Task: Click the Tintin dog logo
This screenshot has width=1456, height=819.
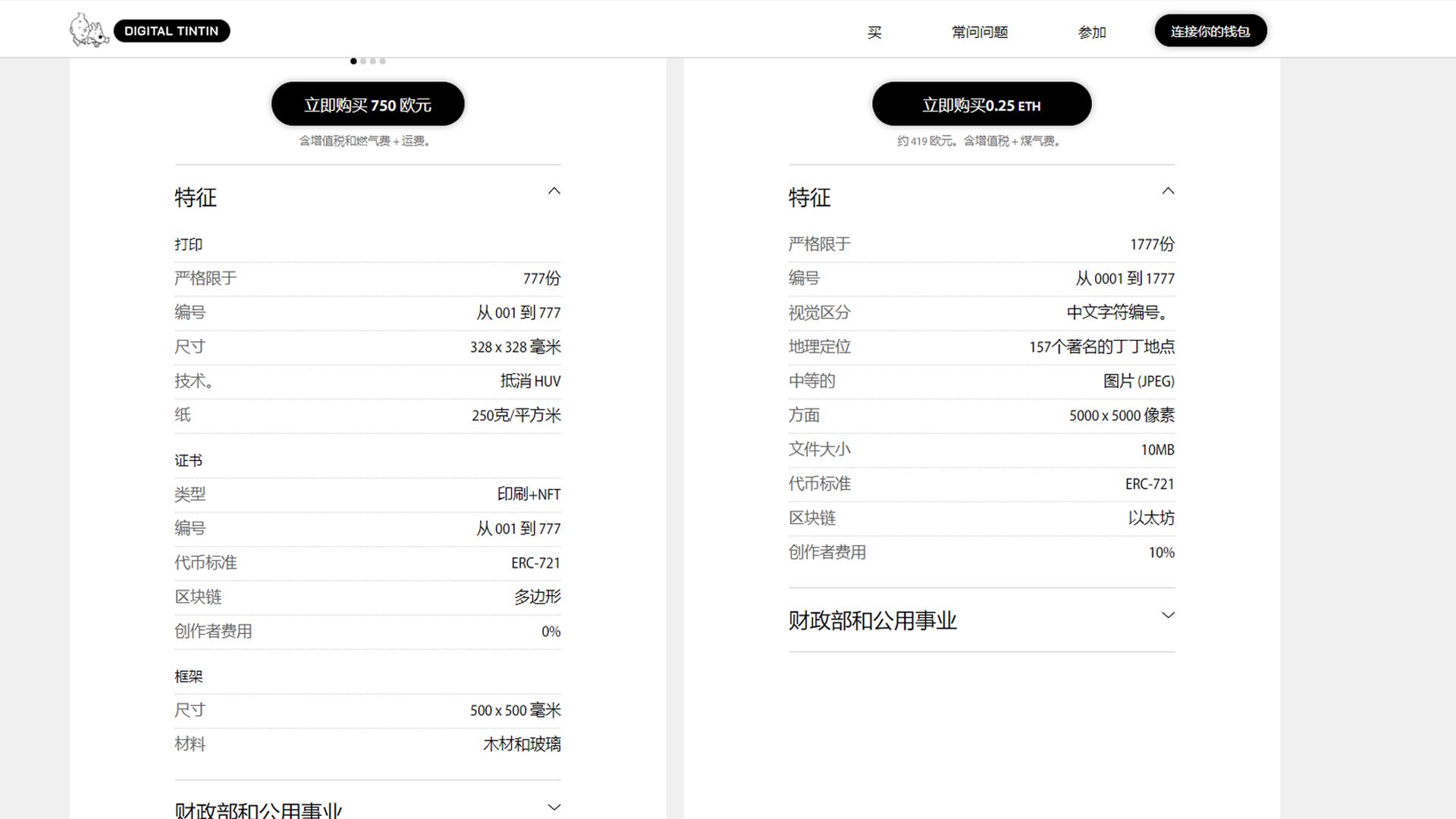Action: click(89, 30)
